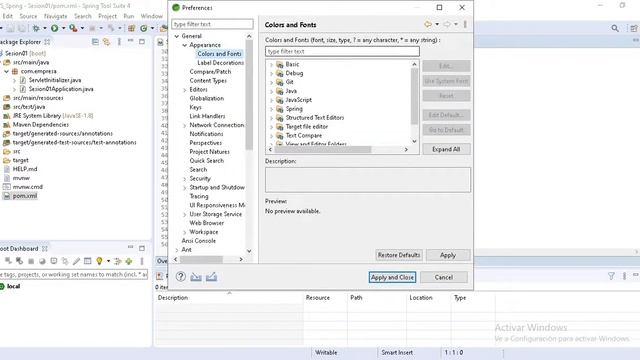Image resolution: width=640 pixels, height=360 pixels.
Task: Maximize the Package Explorer view
Action: pyautogui.click(x=142, y=42)
